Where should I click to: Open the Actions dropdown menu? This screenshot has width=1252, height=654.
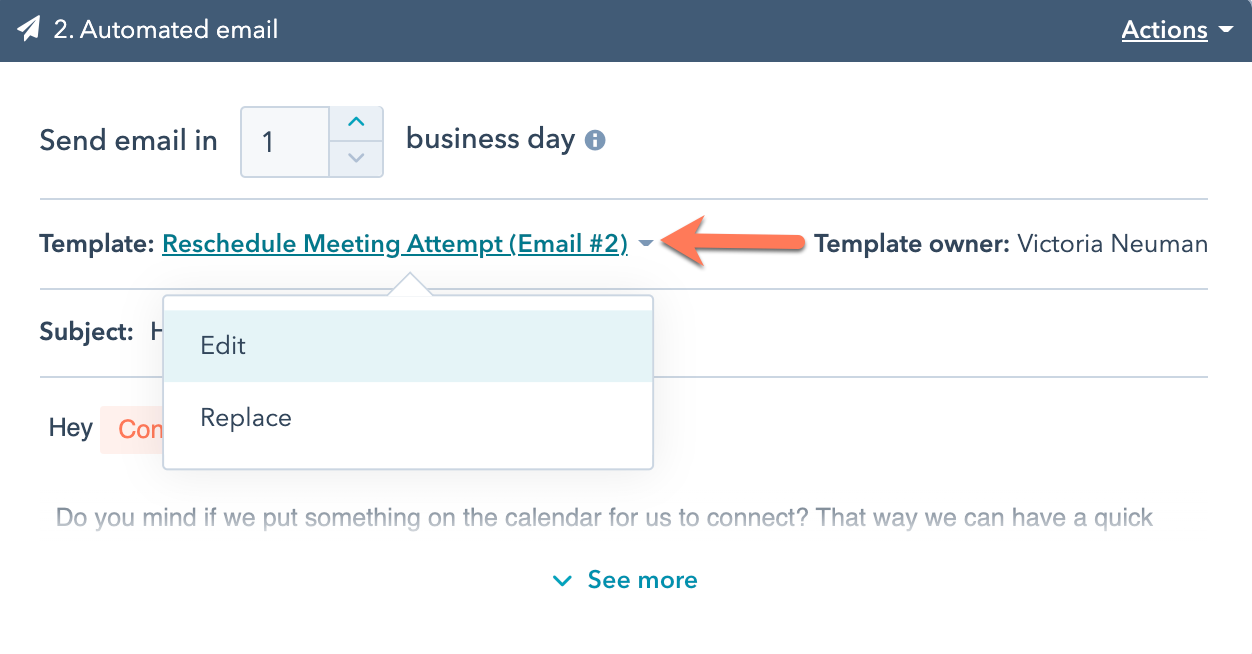coord(1164,30)
